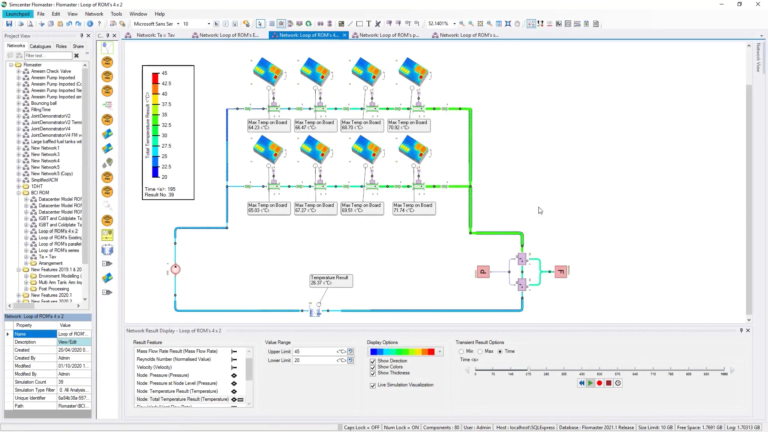Switch to the Roles tab
This screenshot has height=432, width=768.
61,46
